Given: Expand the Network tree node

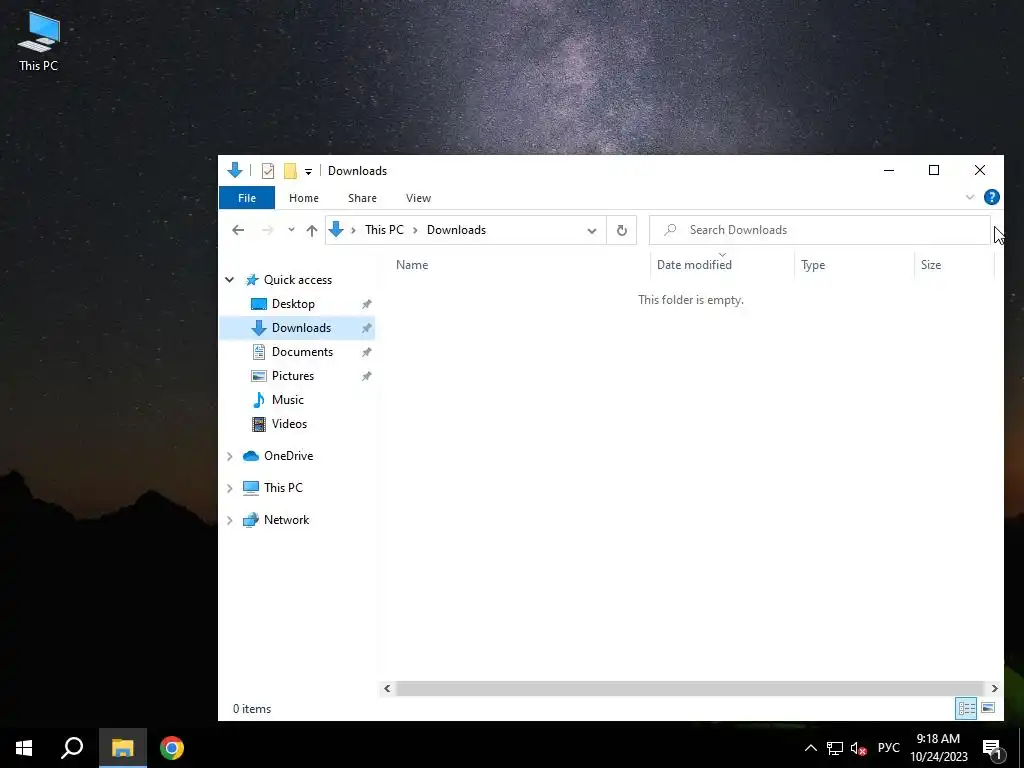Looking at the screenshot, I should [230, 520].
